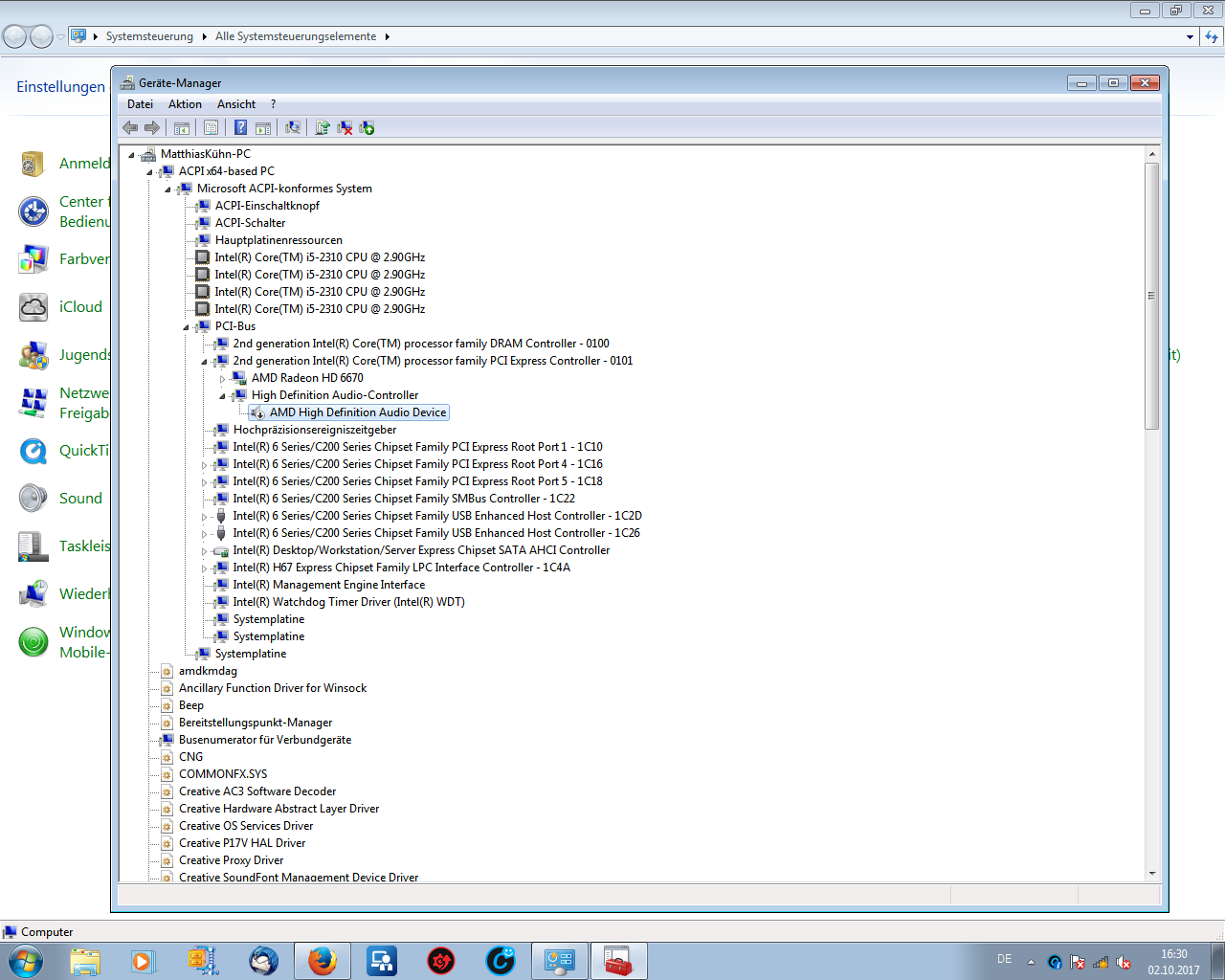Click the Forward arrow in Geräte-Manager toolbar
Viewport: 1225px width, 980px height.
click(x=152, y=127)
